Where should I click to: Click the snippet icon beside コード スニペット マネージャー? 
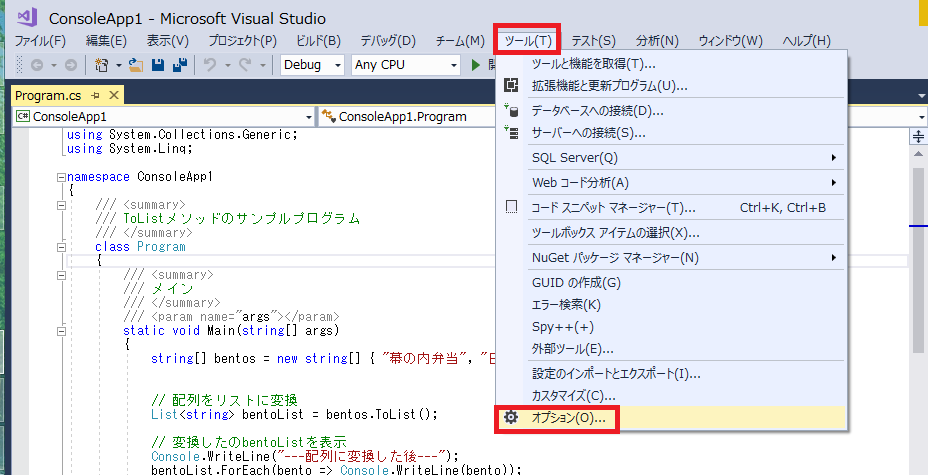(511, 207)
